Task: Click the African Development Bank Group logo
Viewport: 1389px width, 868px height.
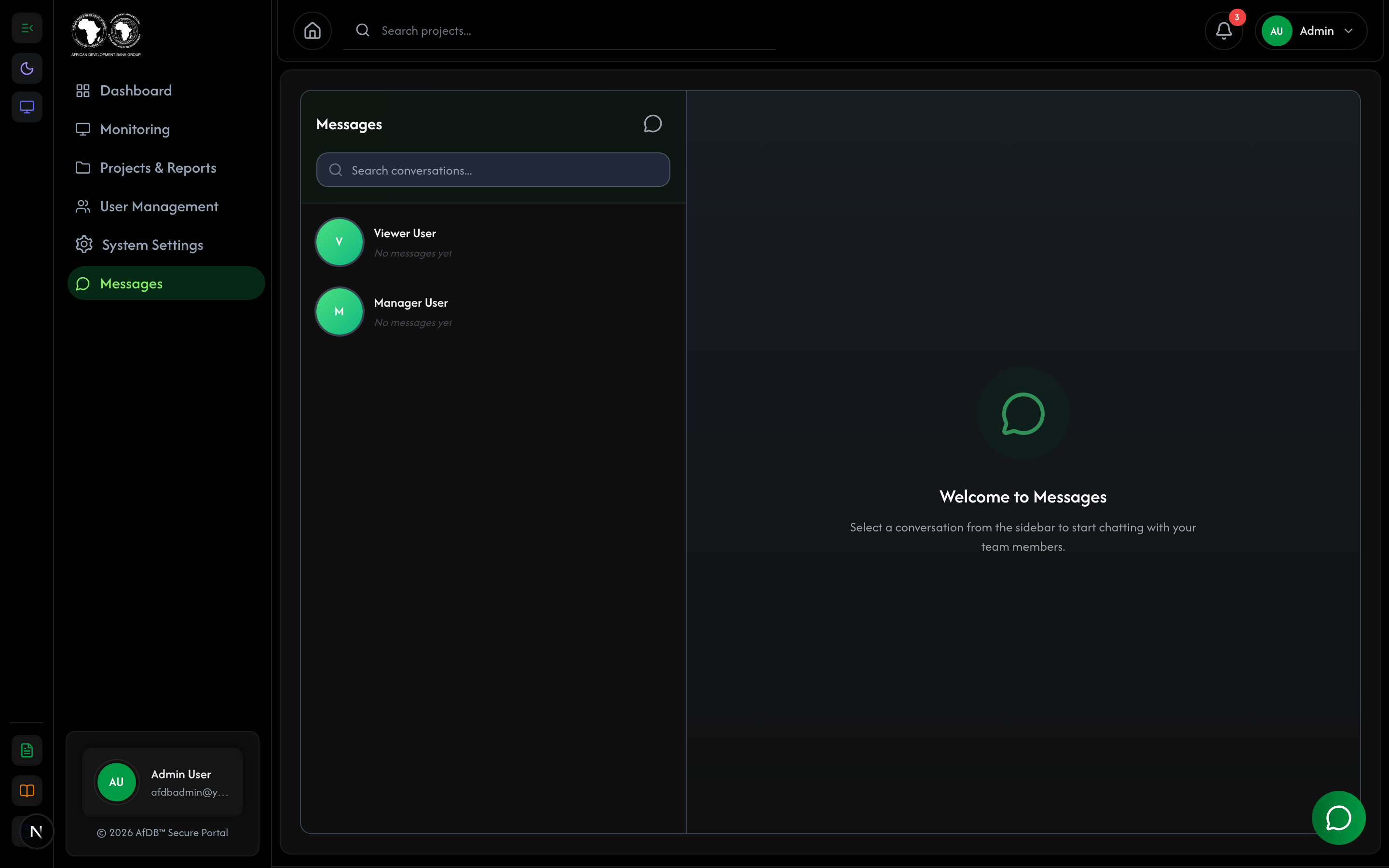Action: coord(106,34)
